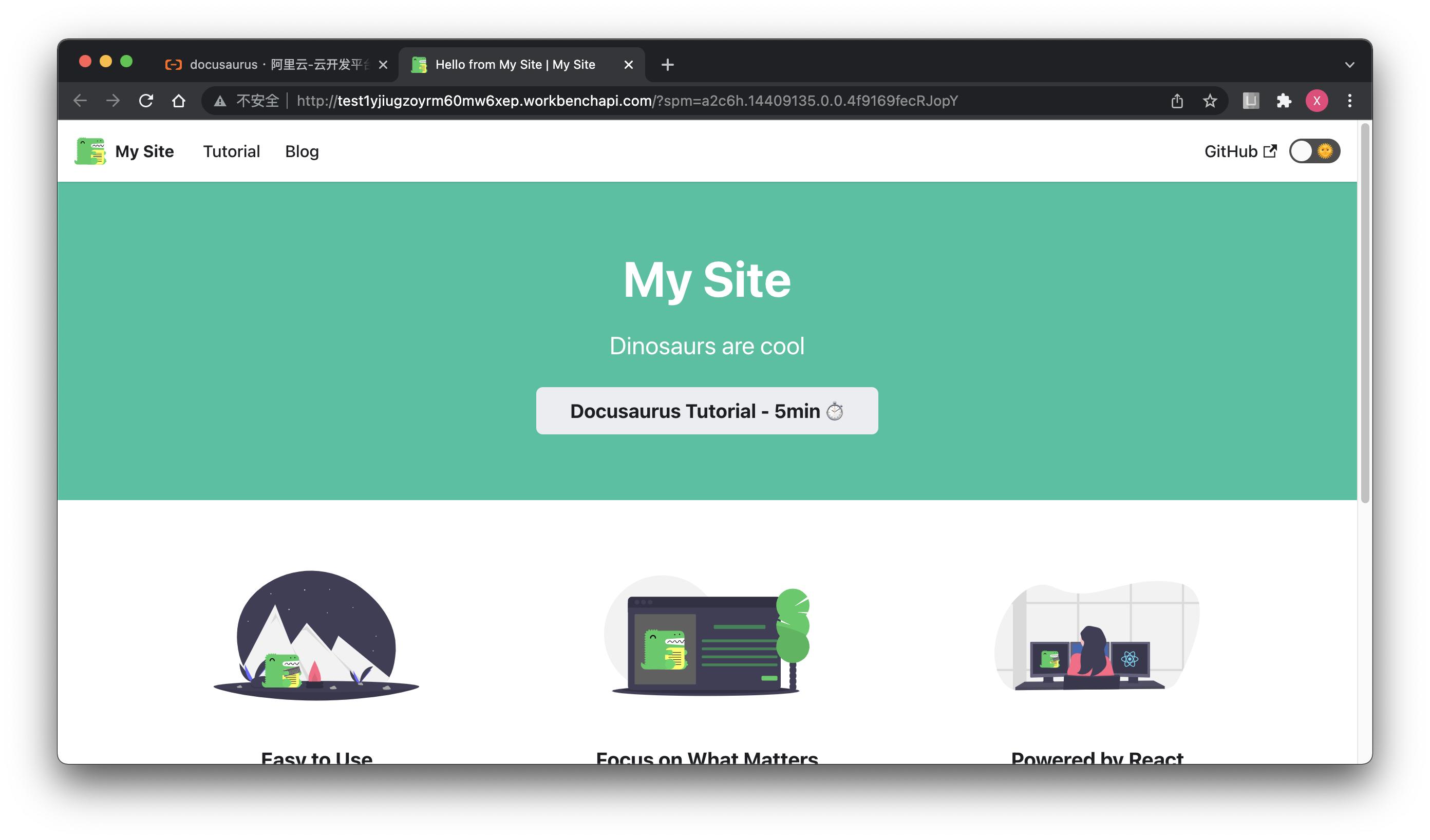
Task: Click the external link icon beside GitHub
Action: pos(1271,151)
